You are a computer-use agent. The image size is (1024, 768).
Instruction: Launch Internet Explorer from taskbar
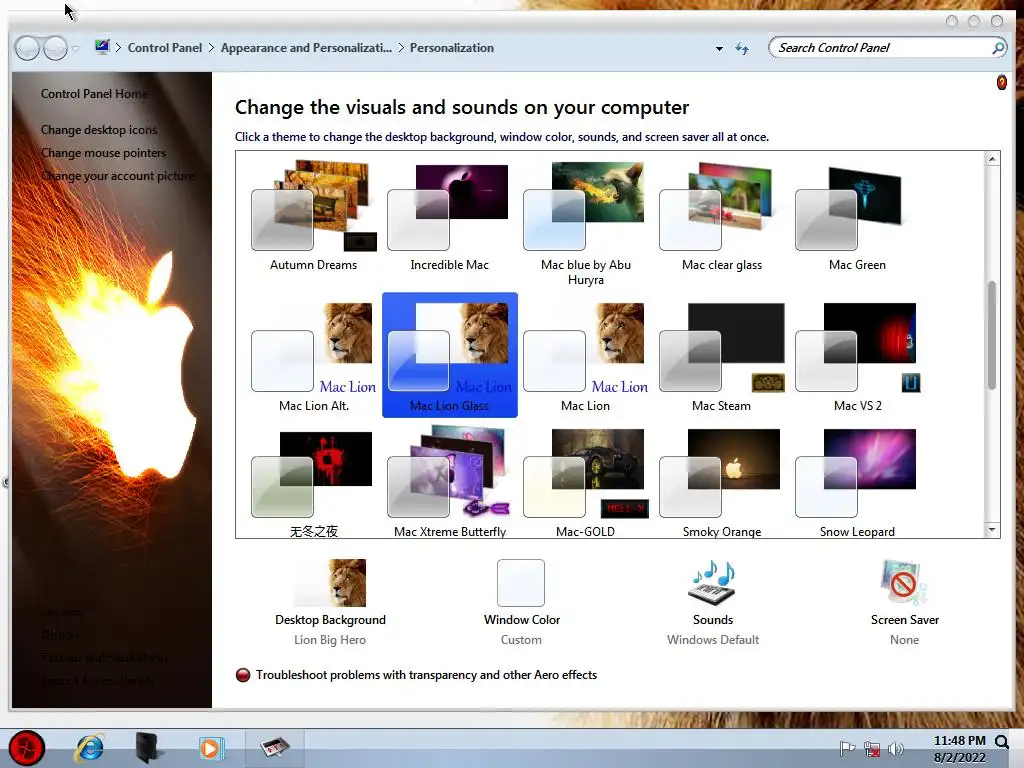pos(89,748)
